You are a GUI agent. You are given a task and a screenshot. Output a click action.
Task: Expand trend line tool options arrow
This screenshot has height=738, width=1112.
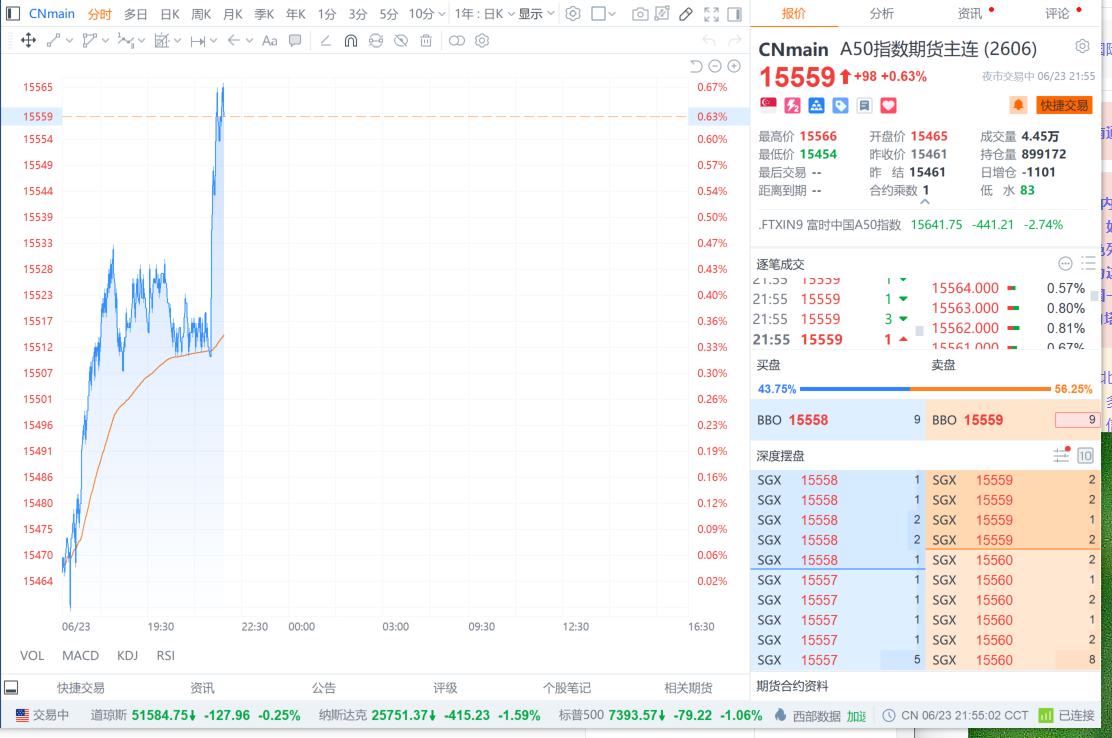[x=70, y=40]
